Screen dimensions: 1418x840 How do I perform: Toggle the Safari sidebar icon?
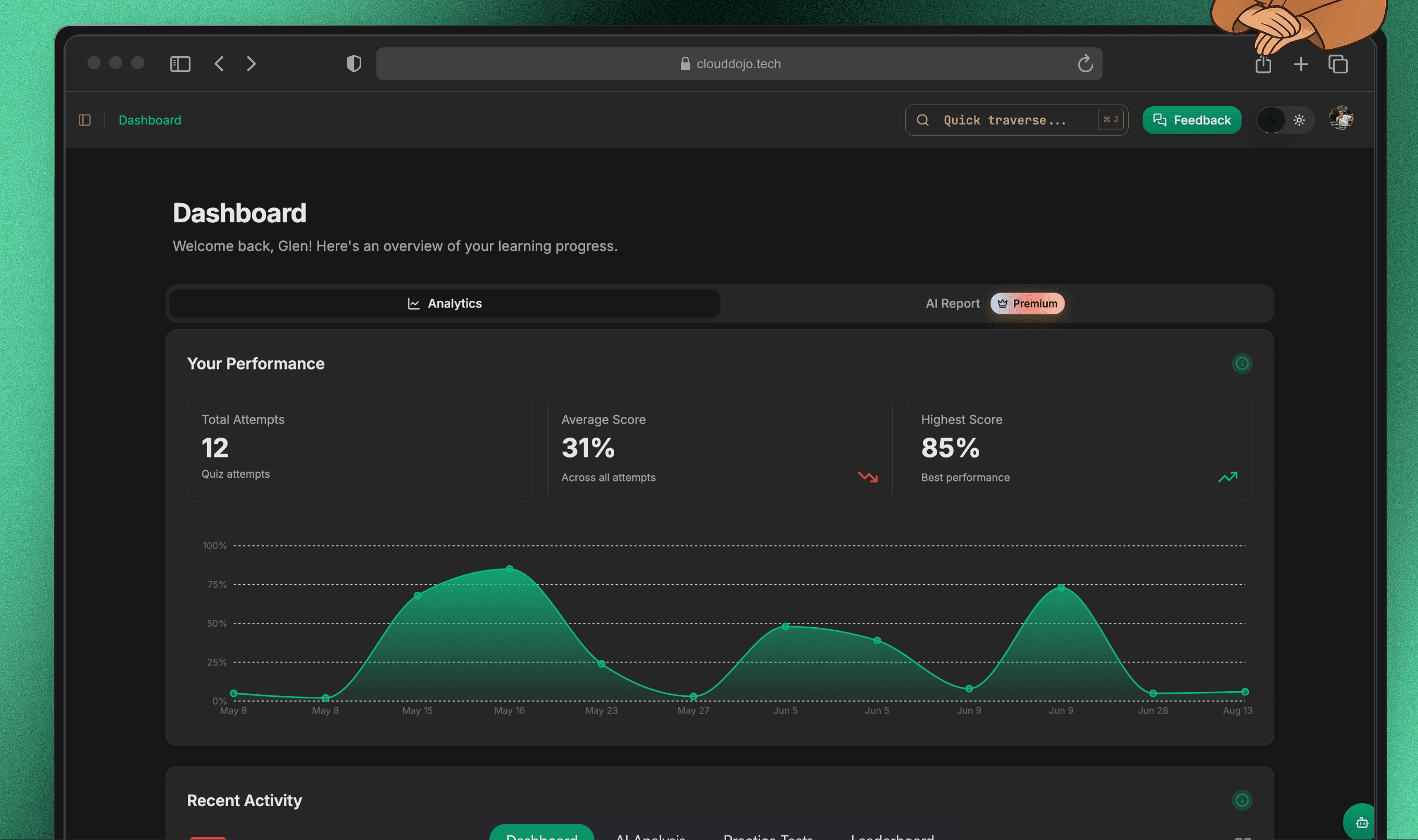coord(180,64)
